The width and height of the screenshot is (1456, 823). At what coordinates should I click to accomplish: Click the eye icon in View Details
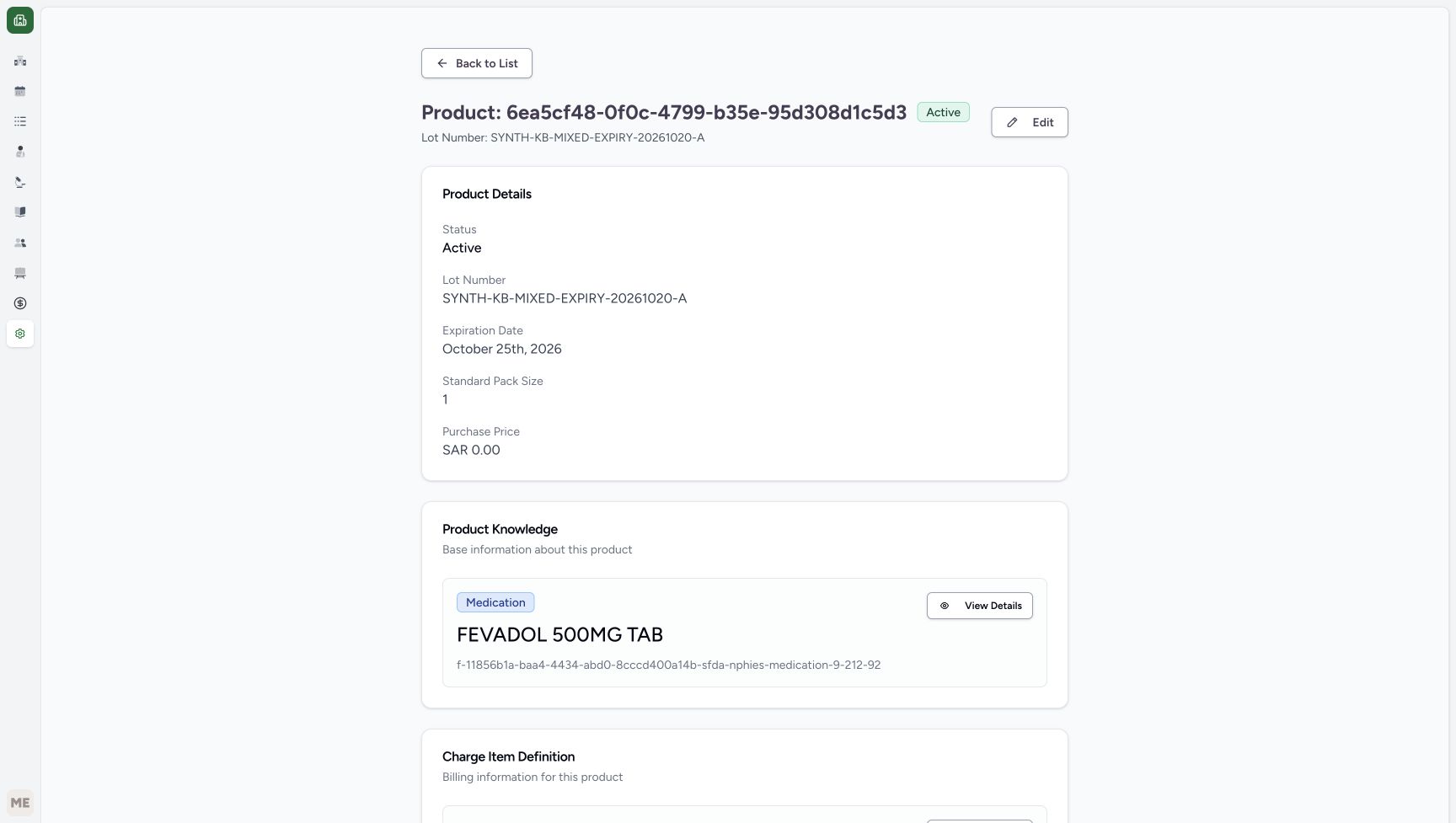(x=945, y=606)
